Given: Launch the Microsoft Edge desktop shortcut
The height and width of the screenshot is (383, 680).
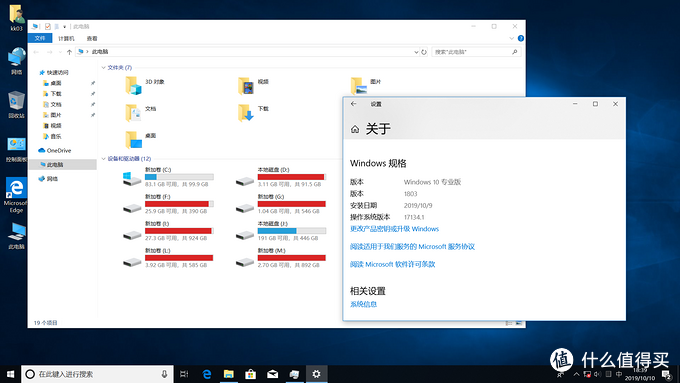Looking at the screenshot, I should [16, 195].
